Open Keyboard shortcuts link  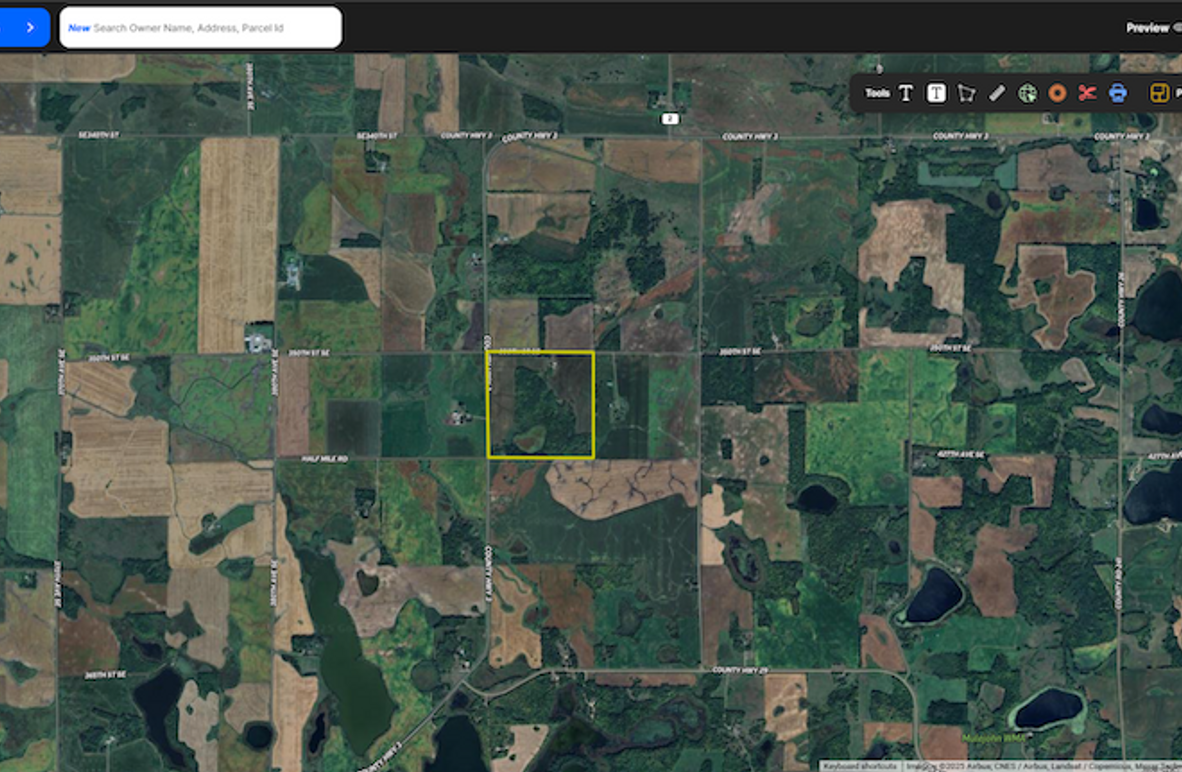[859, 766]
